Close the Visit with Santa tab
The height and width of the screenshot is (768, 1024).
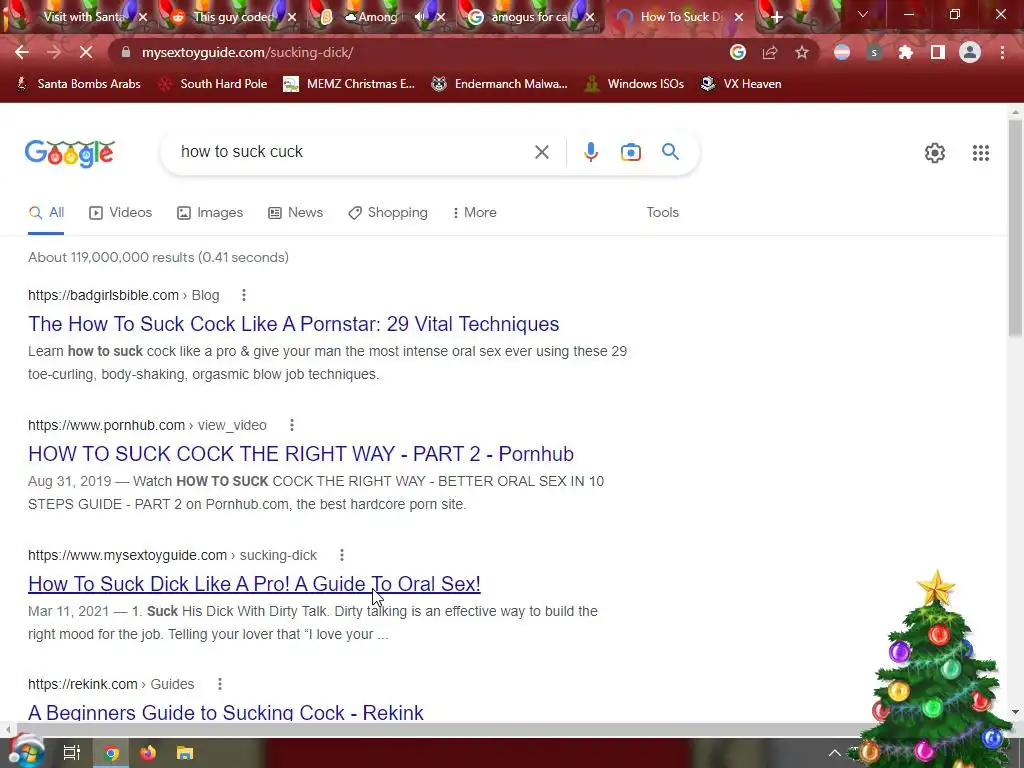[x=144, y=17]
